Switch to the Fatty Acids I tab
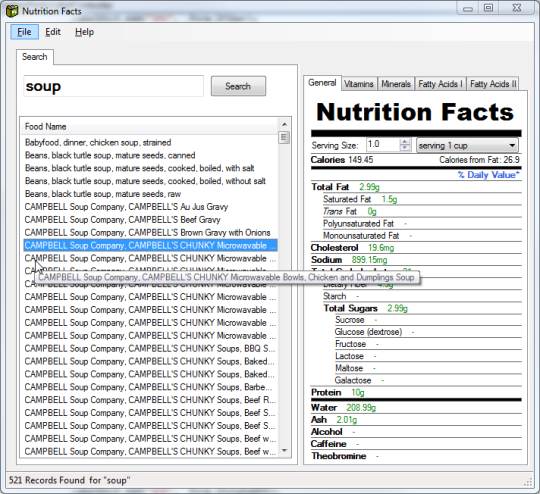 [x=440, y=84]
